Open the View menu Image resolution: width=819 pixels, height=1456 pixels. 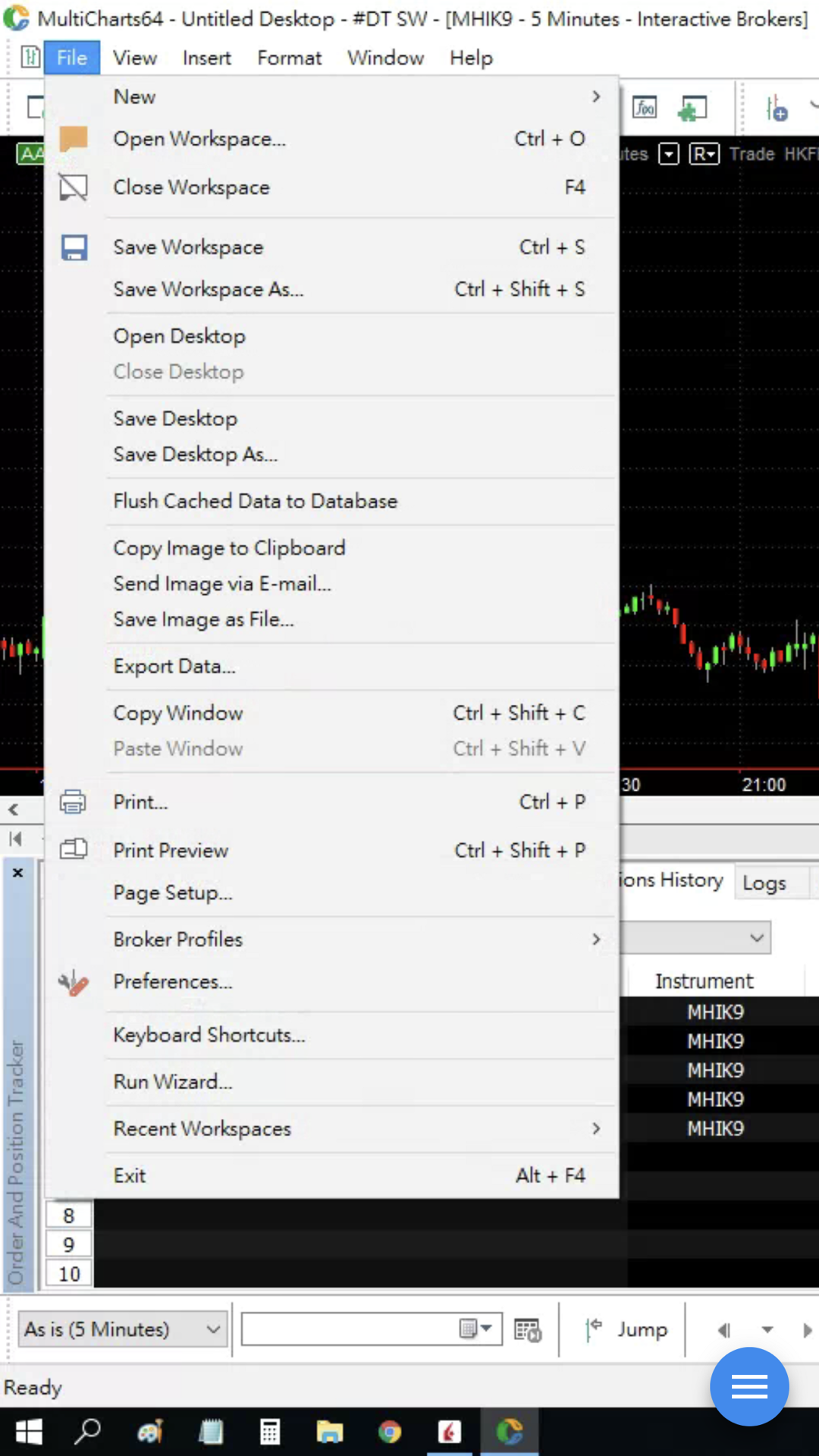[x=135, y=58]
